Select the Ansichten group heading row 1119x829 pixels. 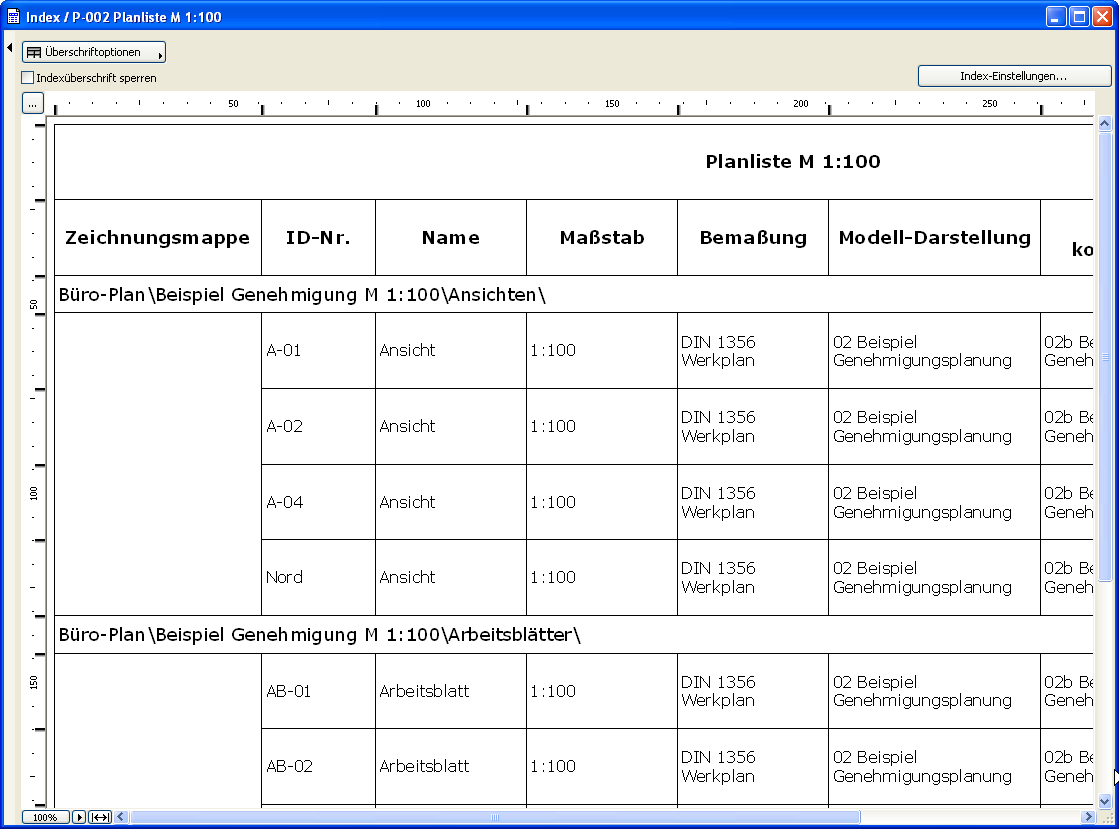click(574, 295)
